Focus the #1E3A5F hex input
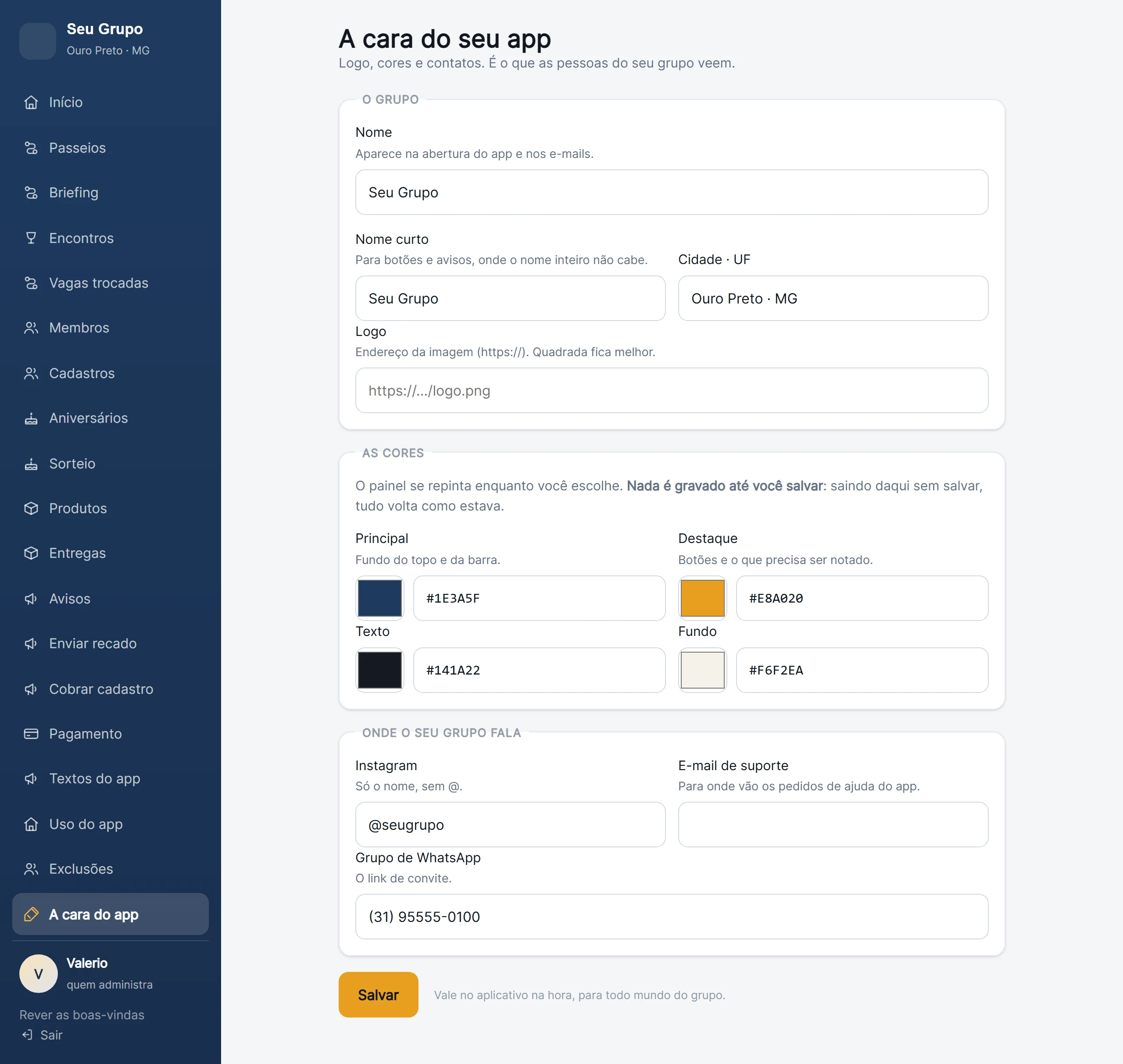The width and height of the screenshot is (1123, 1064). (x=540, y=598)
